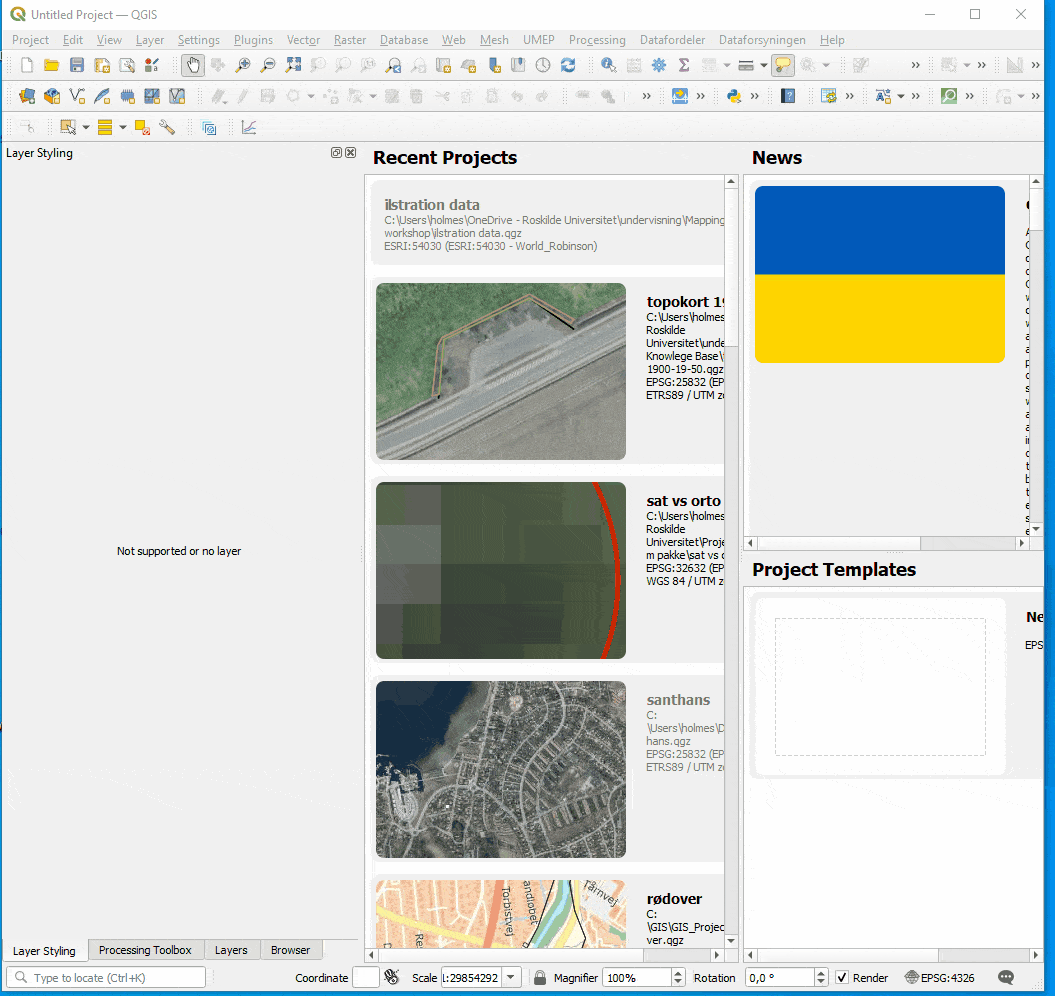
Task: Expand hidden items after the table refresh icon
Action: pos(850,96)
